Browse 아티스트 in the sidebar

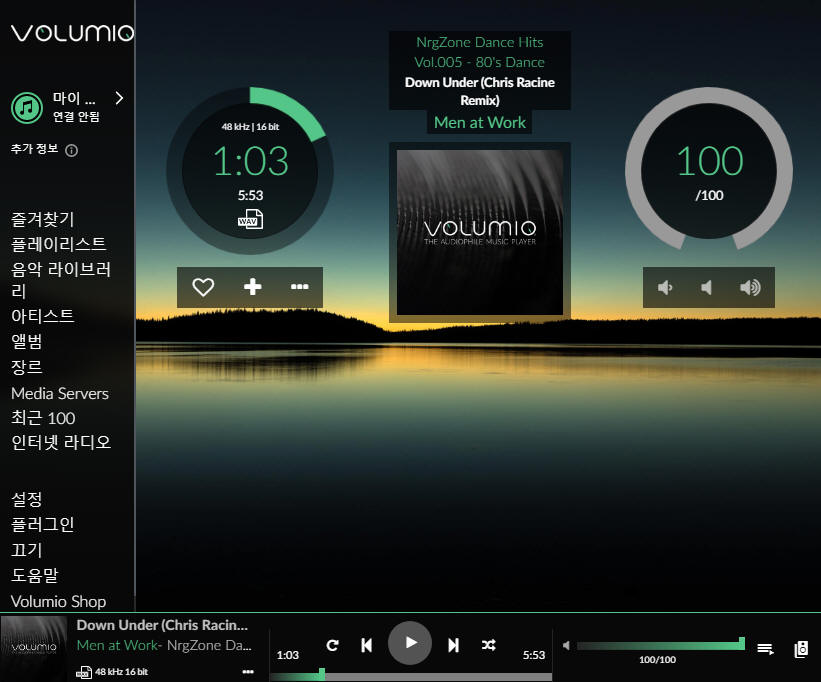pos(42,316)
